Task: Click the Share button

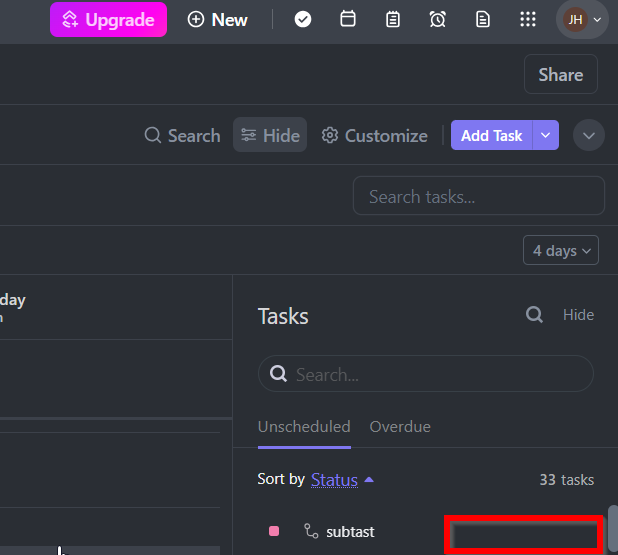Action: pyautogui.click(x=560, y=74)
